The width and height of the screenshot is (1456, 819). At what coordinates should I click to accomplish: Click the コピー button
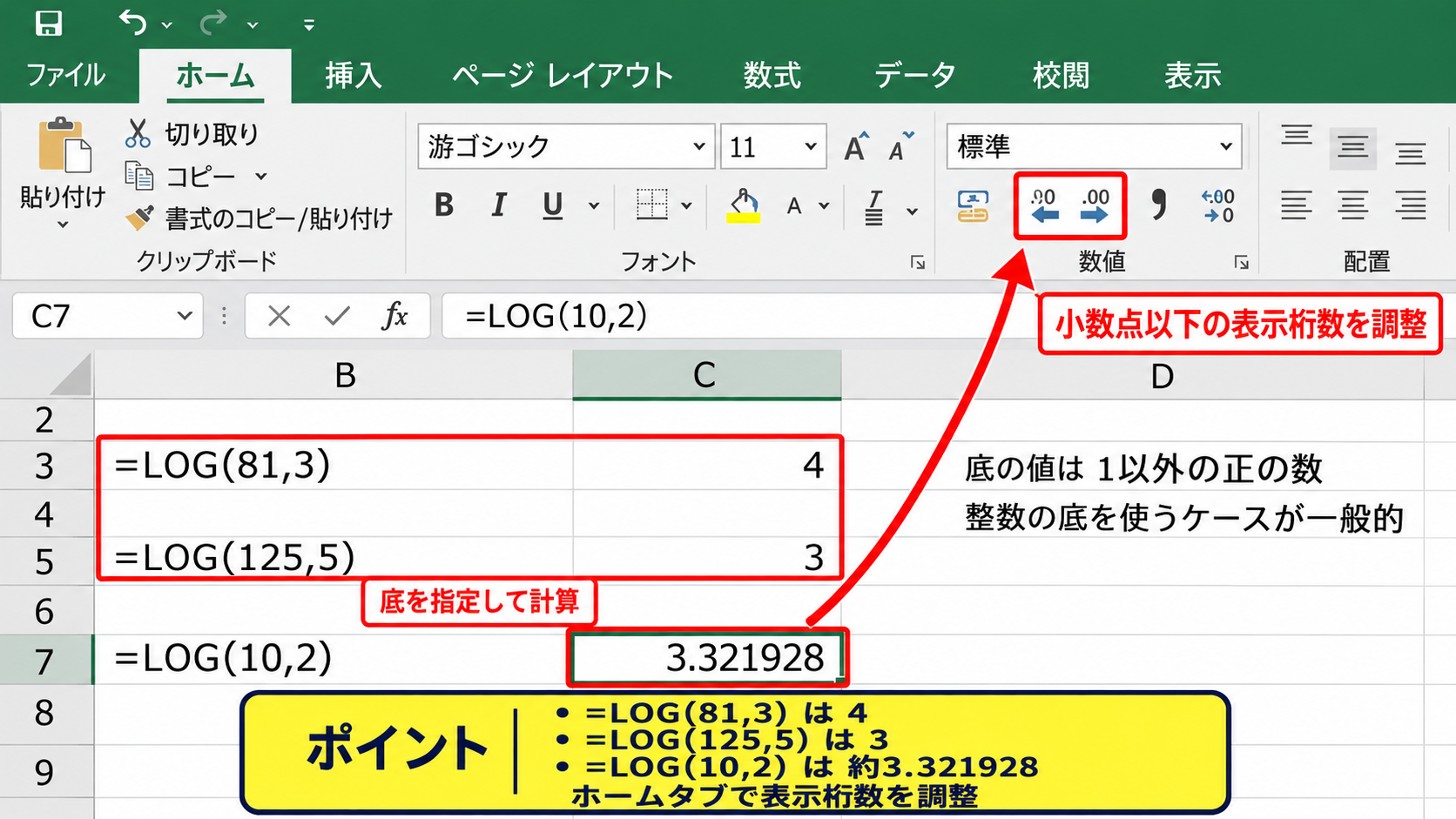[x=181, y=177]
